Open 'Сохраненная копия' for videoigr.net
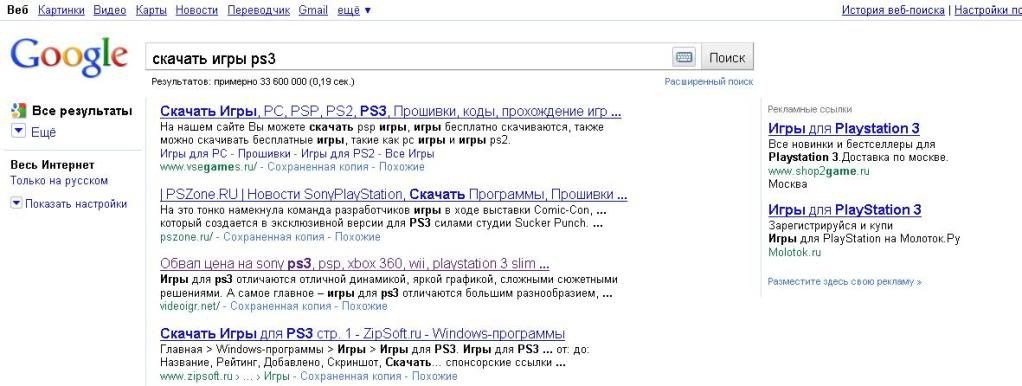Screen dimensions: 1022x386 (x=282, y=306)
